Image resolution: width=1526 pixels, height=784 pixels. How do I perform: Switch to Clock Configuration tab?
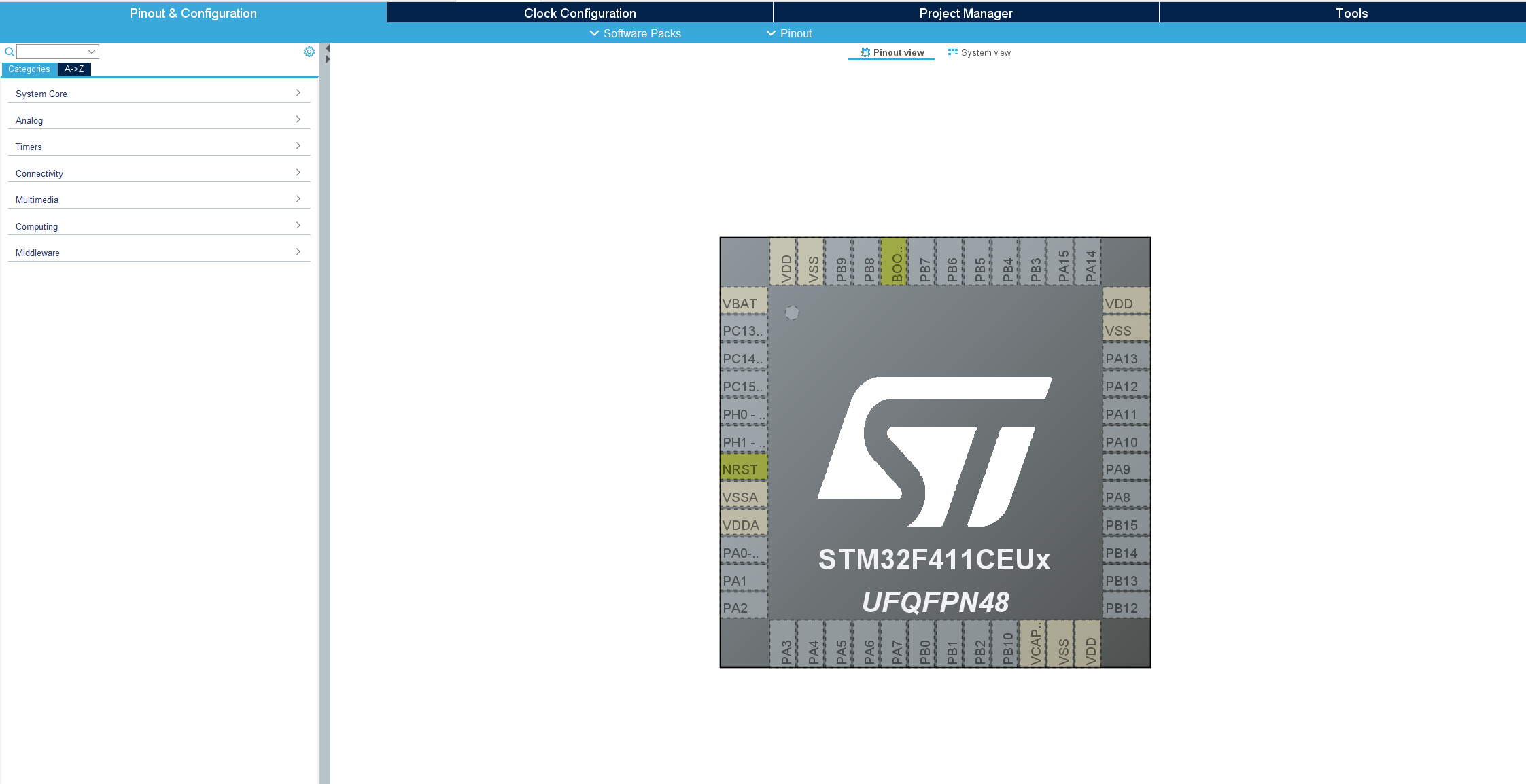[x=580, y=13]
